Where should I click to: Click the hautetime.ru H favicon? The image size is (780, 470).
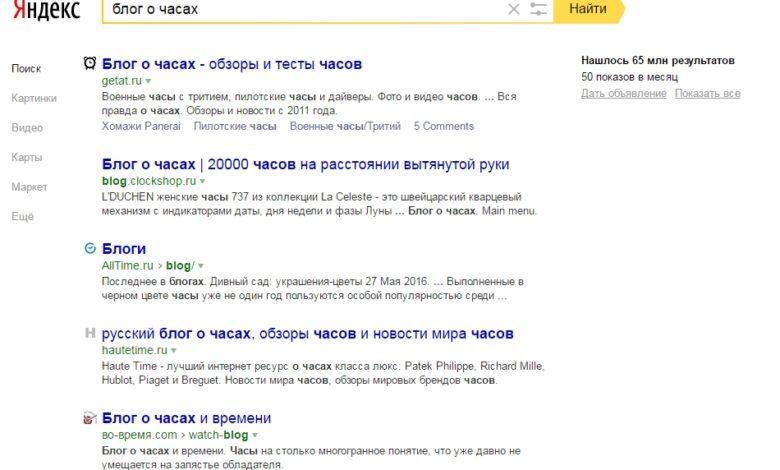click(x=90, y=333)
